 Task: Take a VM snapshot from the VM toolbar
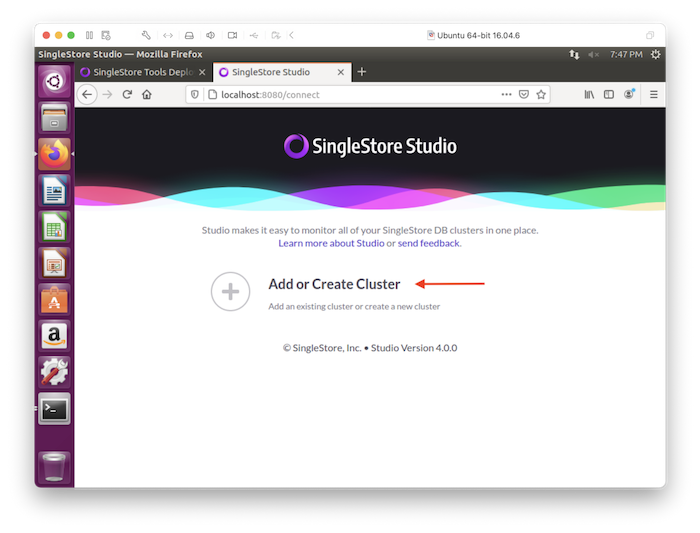(106, 35)
